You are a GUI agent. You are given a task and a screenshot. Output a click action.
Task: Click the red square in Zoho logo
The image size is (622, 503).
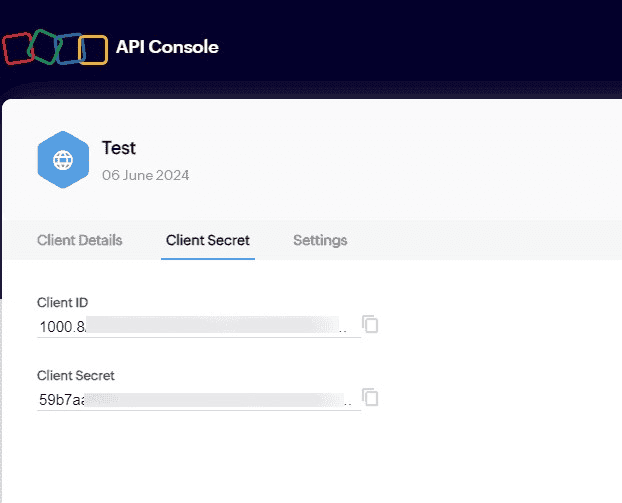point(17,47)
